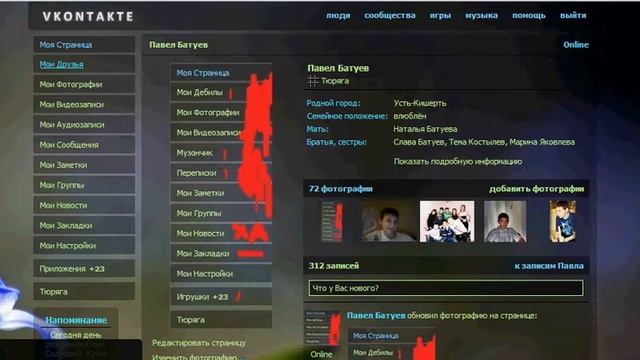
Task: Click the Тюряга status text under name
Action: coord(335,81)
